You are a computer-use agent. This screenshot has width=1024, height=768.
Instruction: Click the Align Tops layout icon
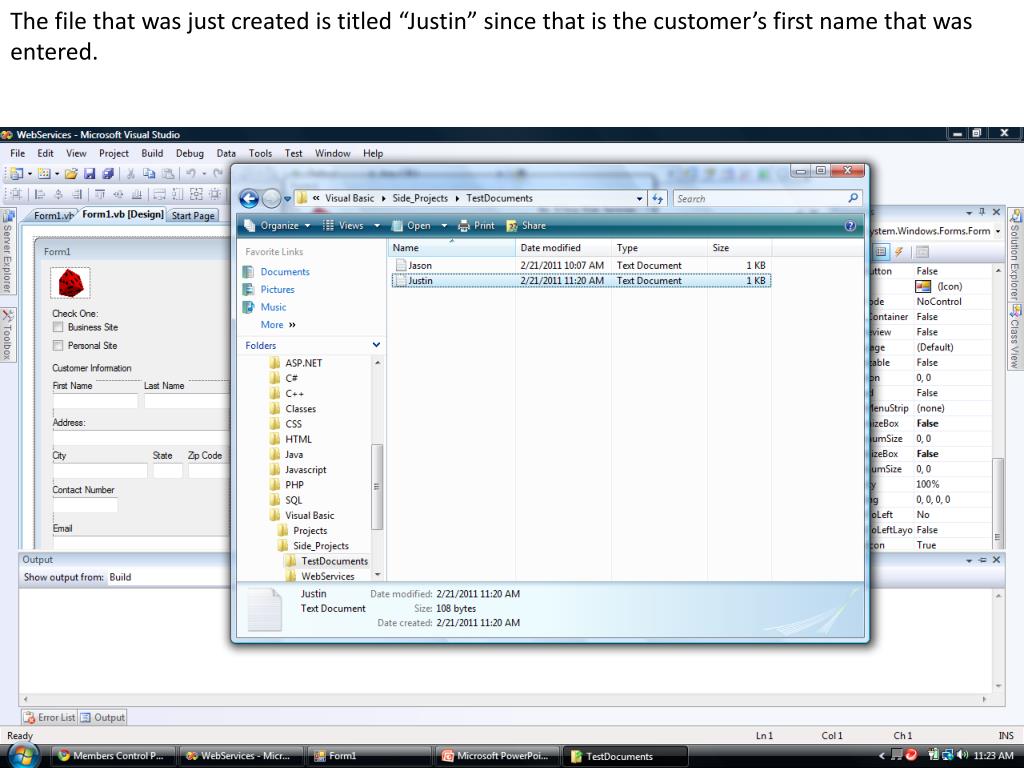100,194
